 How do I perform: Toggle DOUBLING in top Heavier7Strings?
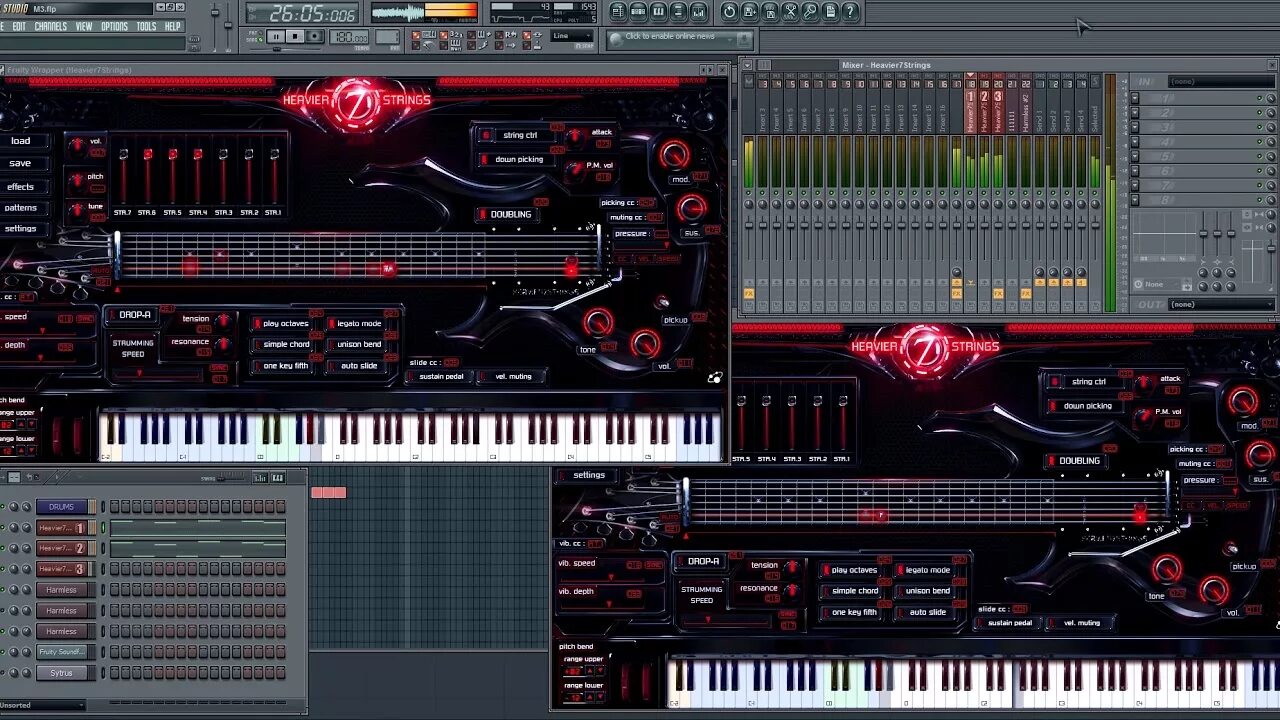click(x=505, y=214)
